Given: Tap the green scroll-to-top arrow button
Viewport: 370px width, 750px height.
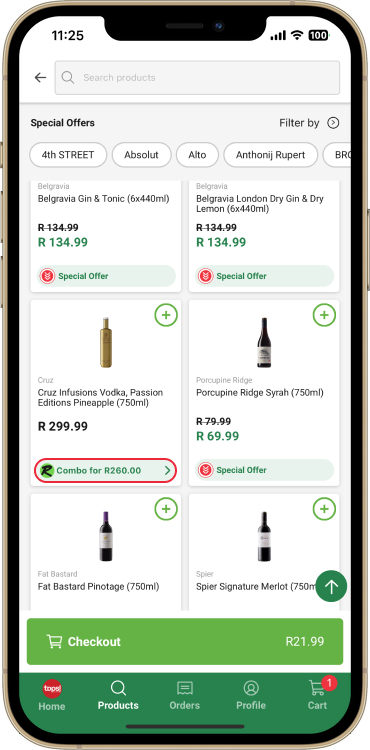Looking at the screenshot, I should point(331,586).
